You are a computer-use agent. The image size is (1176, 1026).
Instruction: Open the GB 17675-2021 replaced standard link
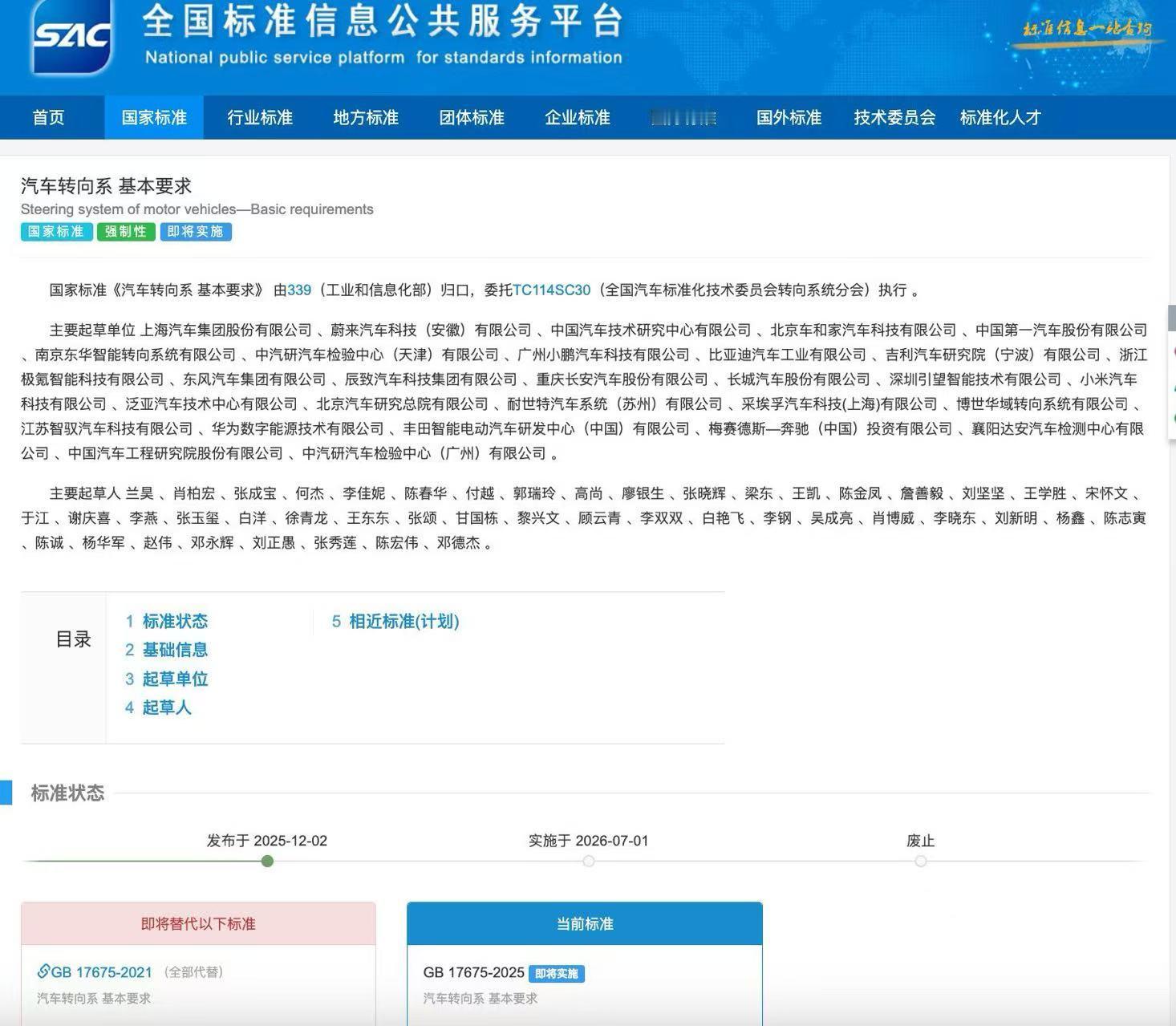click(x=102, y=972)
